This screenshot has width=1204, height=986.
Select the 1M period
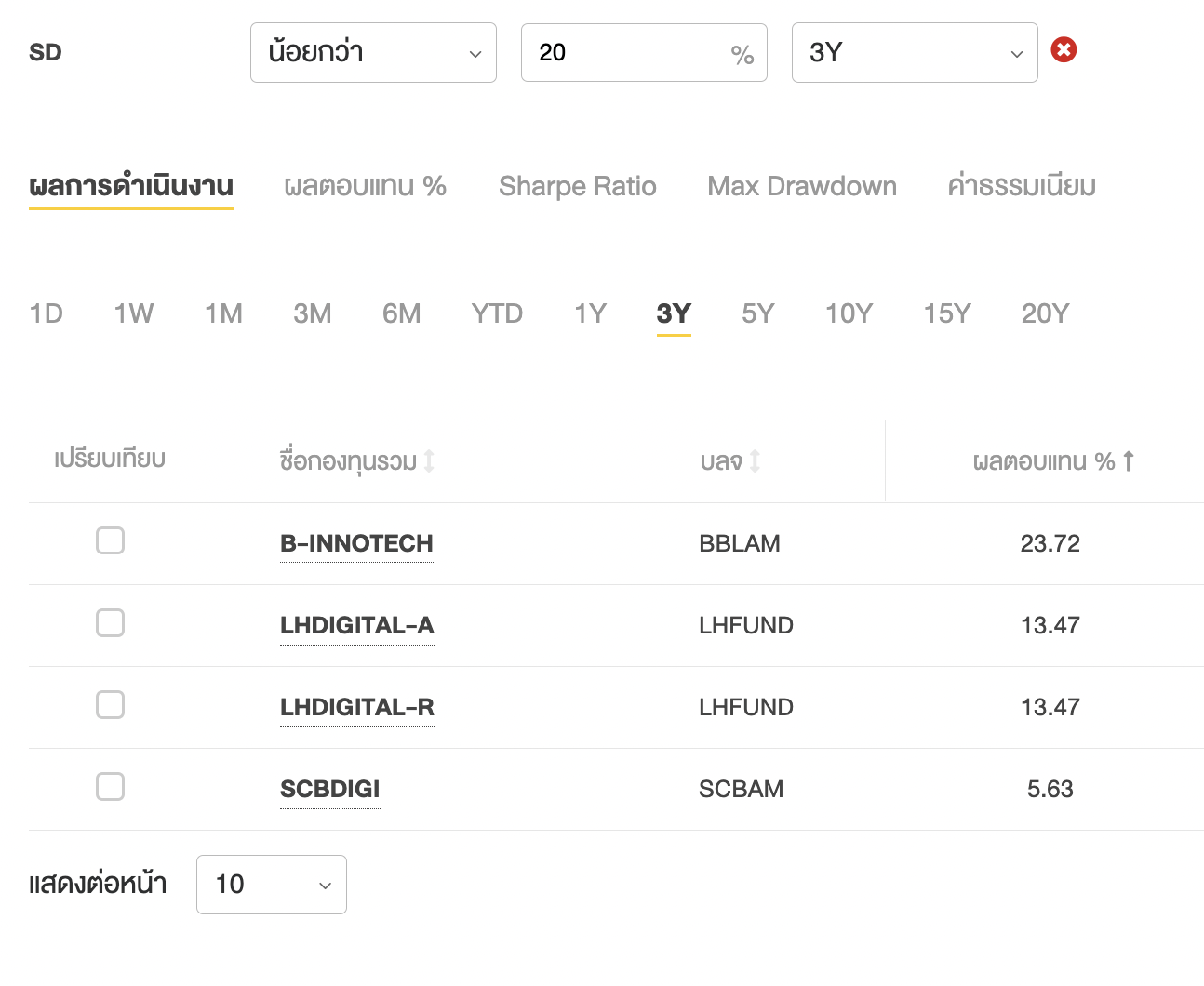tap(223, 313)
